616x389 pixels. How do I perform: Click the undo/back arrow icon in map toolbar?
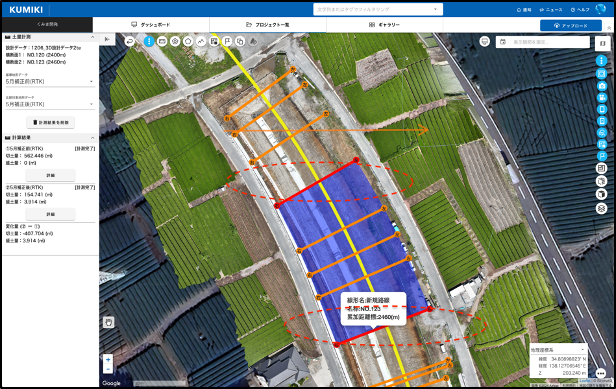tap(130, 41)
